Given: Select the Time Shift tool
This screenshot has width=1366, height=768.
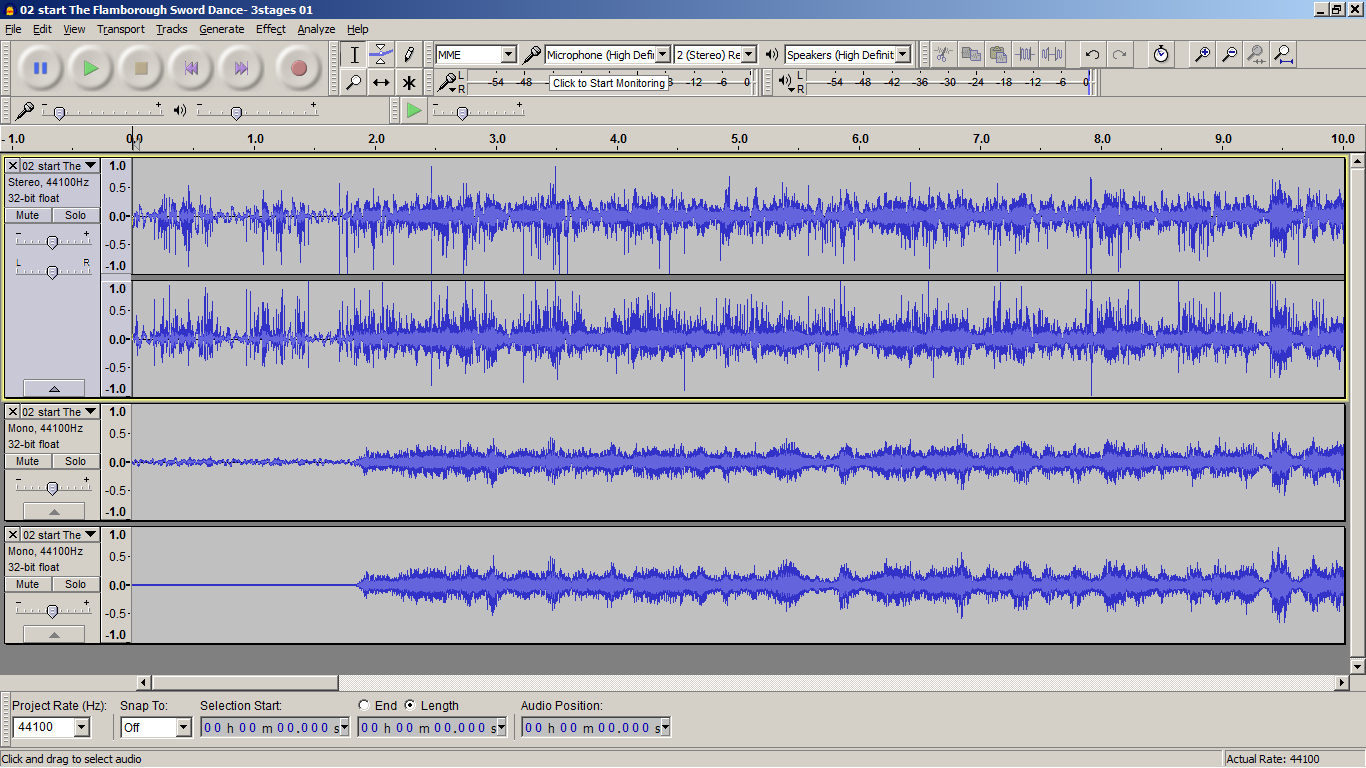Looking at the screenshot, I should [381, 82].
